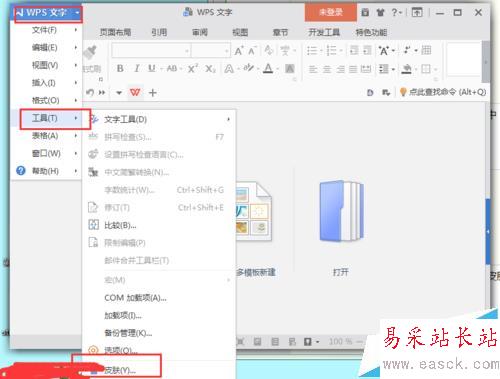The width and height of the screenshot is (500, 379).
Task: Click the 点此查找命令 search box
Action: [444, 92]
